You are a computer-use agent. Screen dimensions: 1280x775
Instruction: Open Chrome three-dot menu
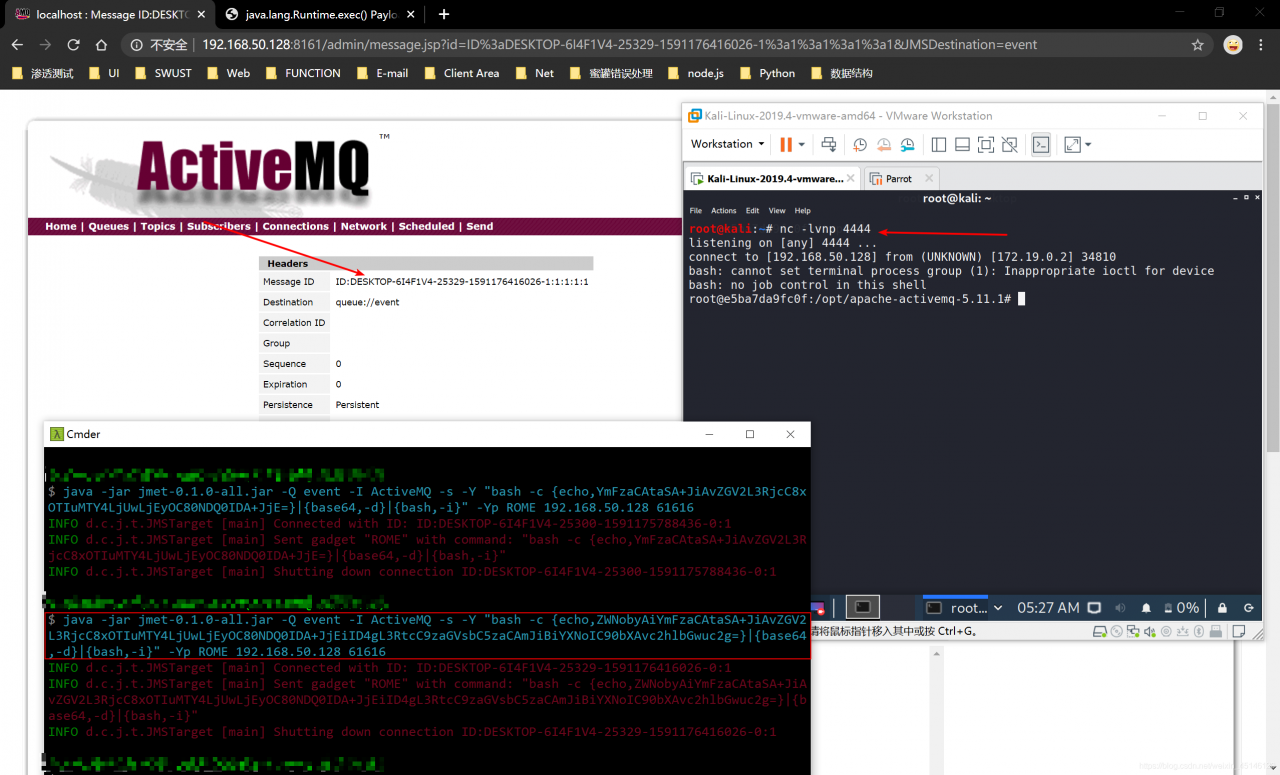point(1262,45)
